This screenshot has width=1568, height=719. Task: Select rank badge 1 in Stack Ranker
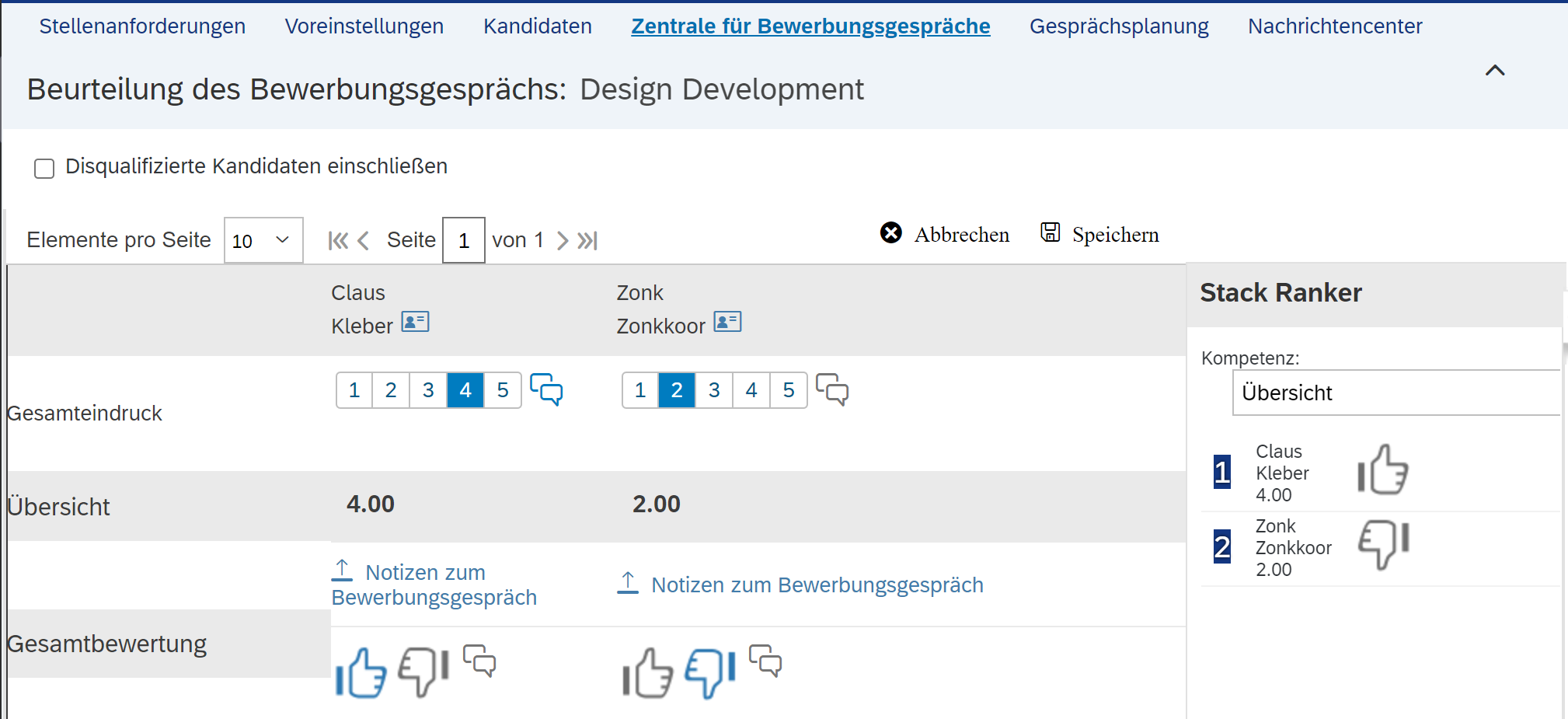tap(1222, 472)
